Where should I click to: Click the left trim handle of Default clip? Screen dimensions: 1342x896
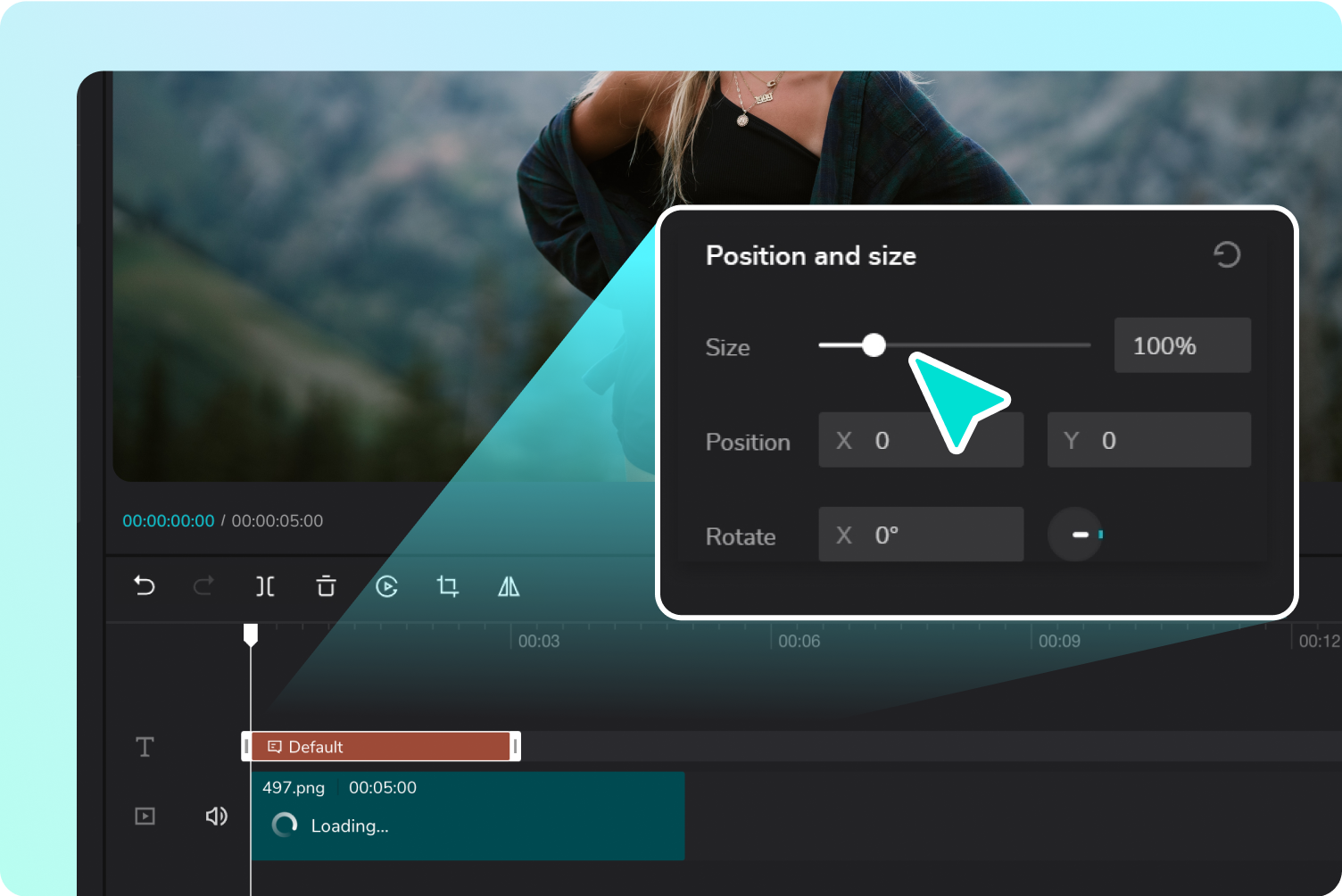246,747
